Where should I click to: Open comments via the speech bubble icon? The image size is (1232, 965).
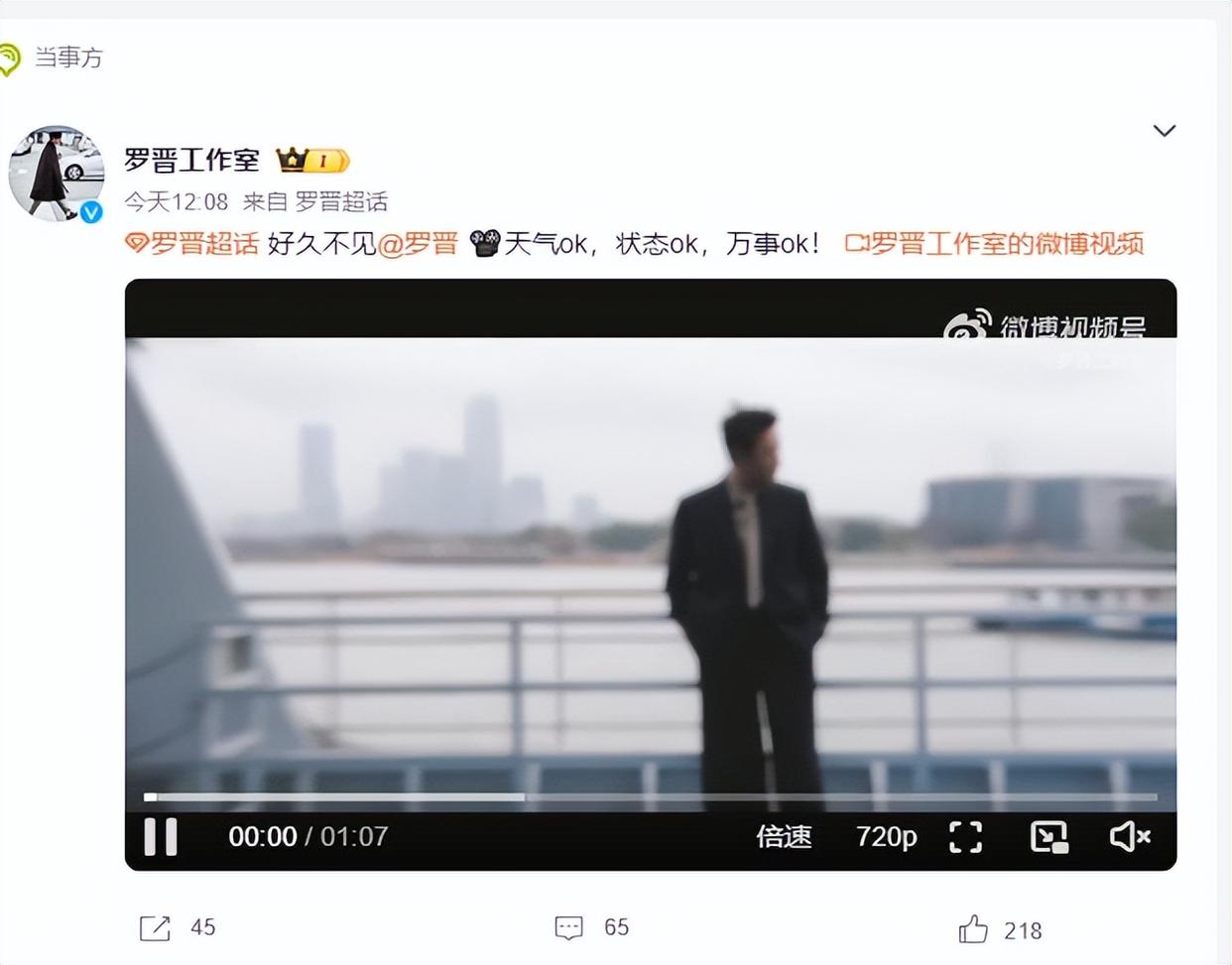coord(568,928)
